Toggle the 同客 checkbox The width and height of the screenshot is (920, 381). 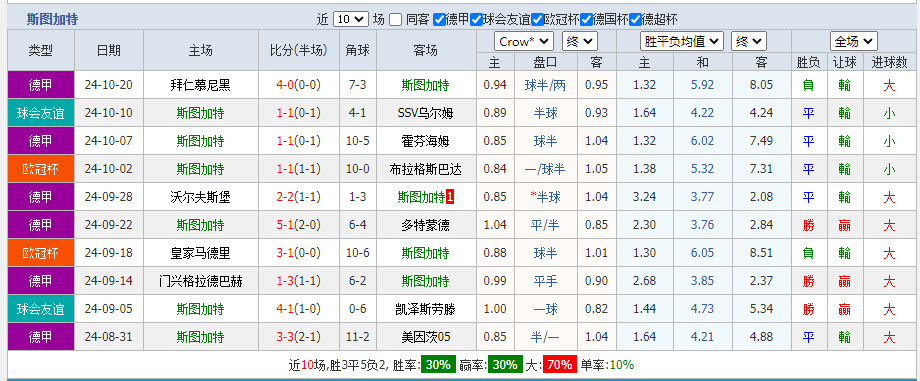(x=396, y=19)
